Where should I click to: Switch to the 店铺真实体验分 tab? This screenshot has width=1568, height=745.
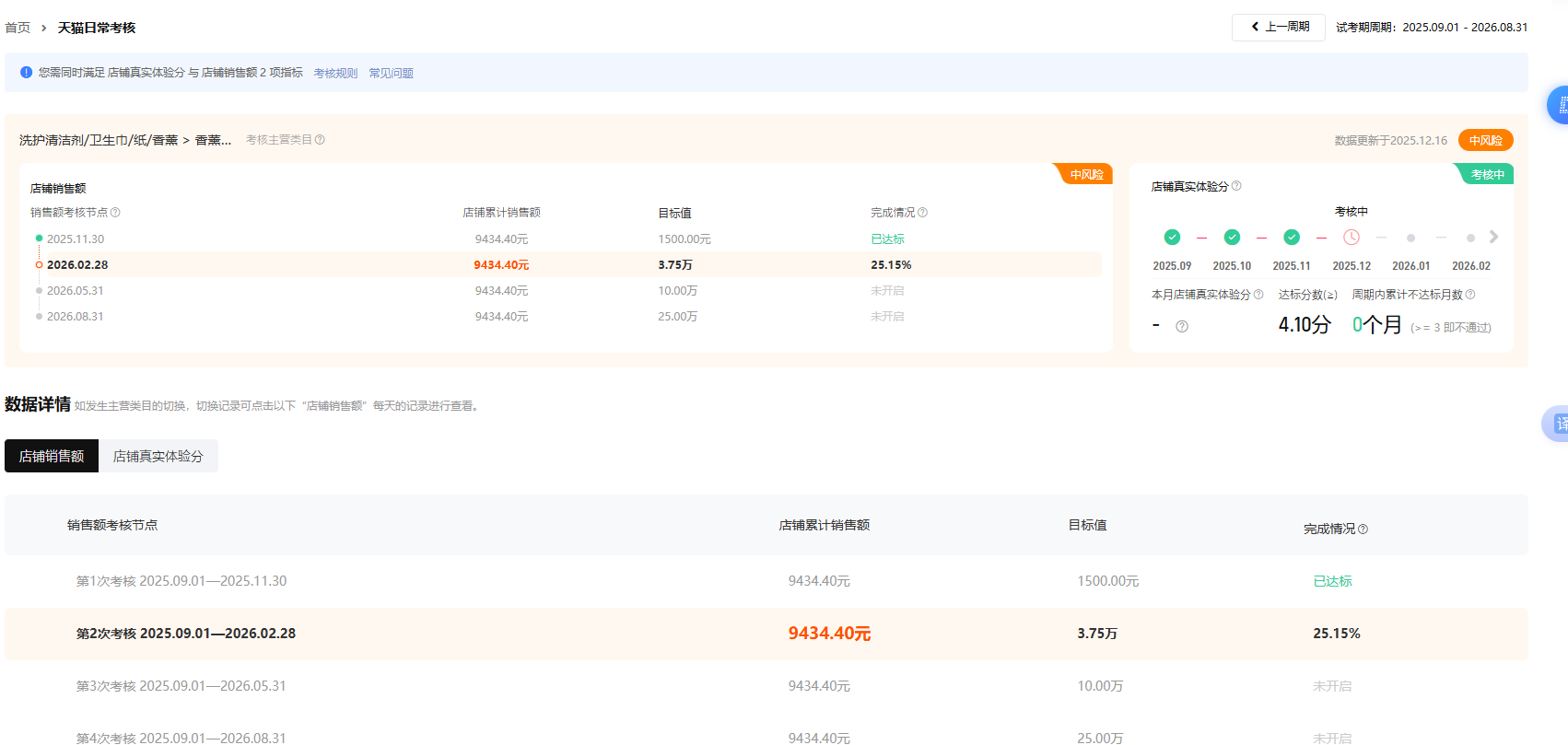(x=158, y=457)
